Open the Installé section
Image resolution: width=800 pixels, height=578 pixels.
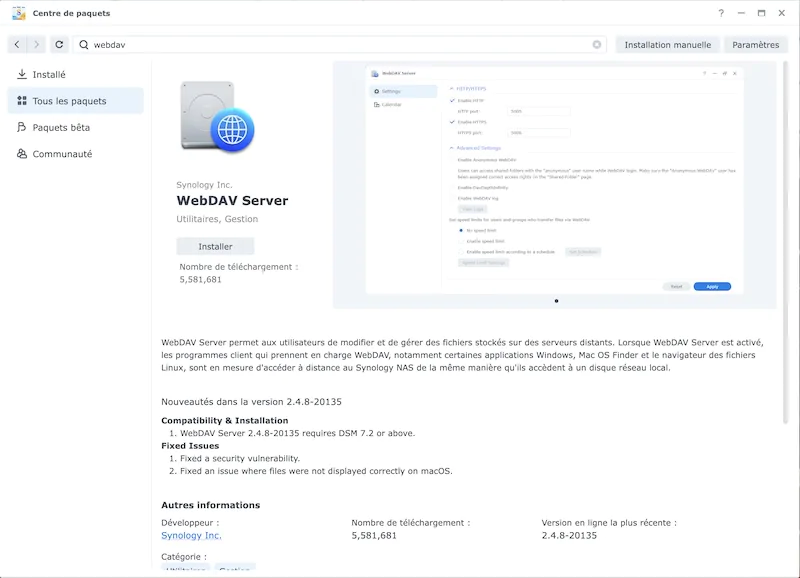pos(76,74)
